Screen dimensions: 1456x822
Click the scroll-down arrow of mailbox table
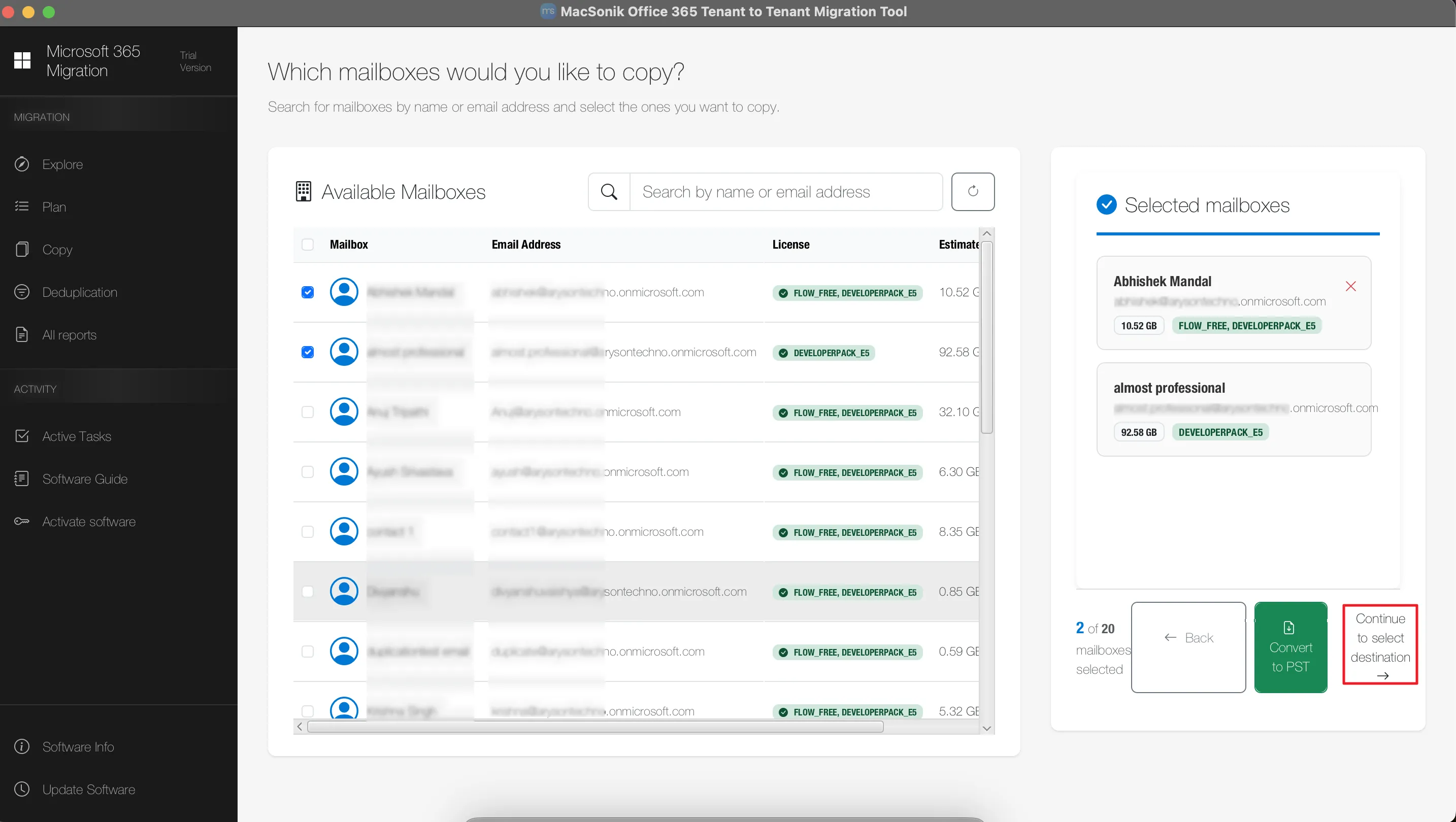tap(987, 728)
